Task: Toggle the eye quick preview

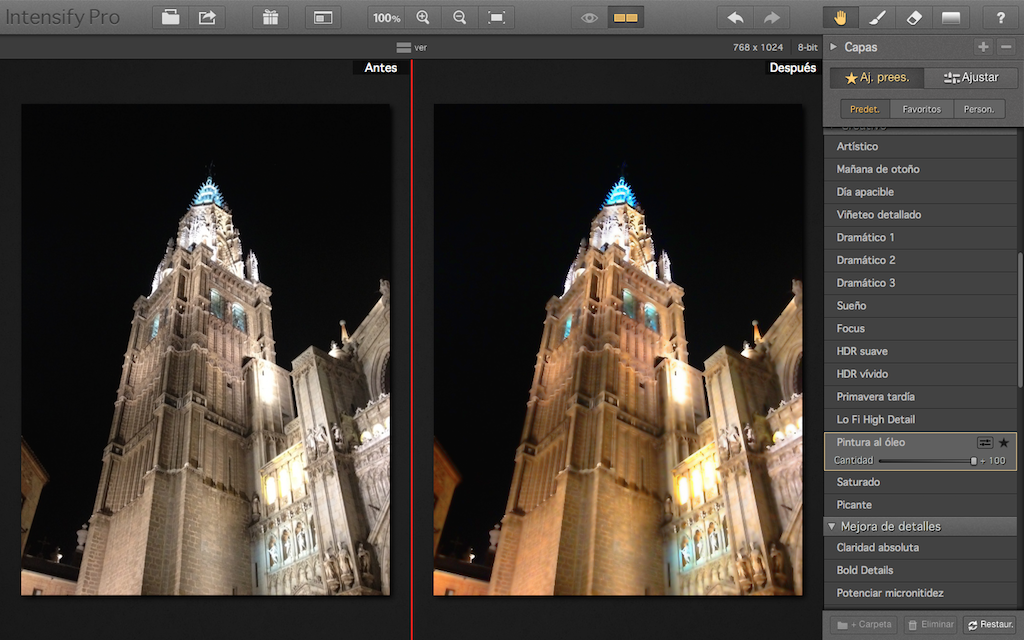Action: point(589,18)
